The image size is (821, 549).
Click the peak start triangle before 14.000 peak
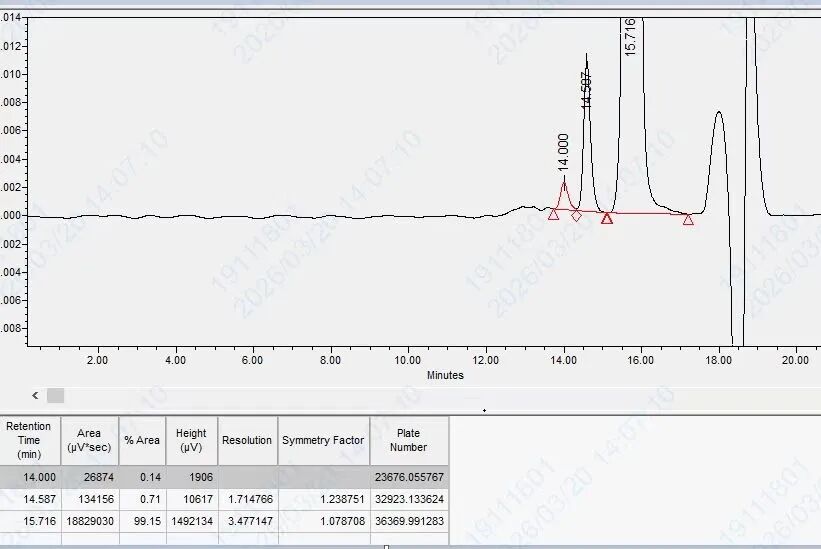[x=553, y=214]
